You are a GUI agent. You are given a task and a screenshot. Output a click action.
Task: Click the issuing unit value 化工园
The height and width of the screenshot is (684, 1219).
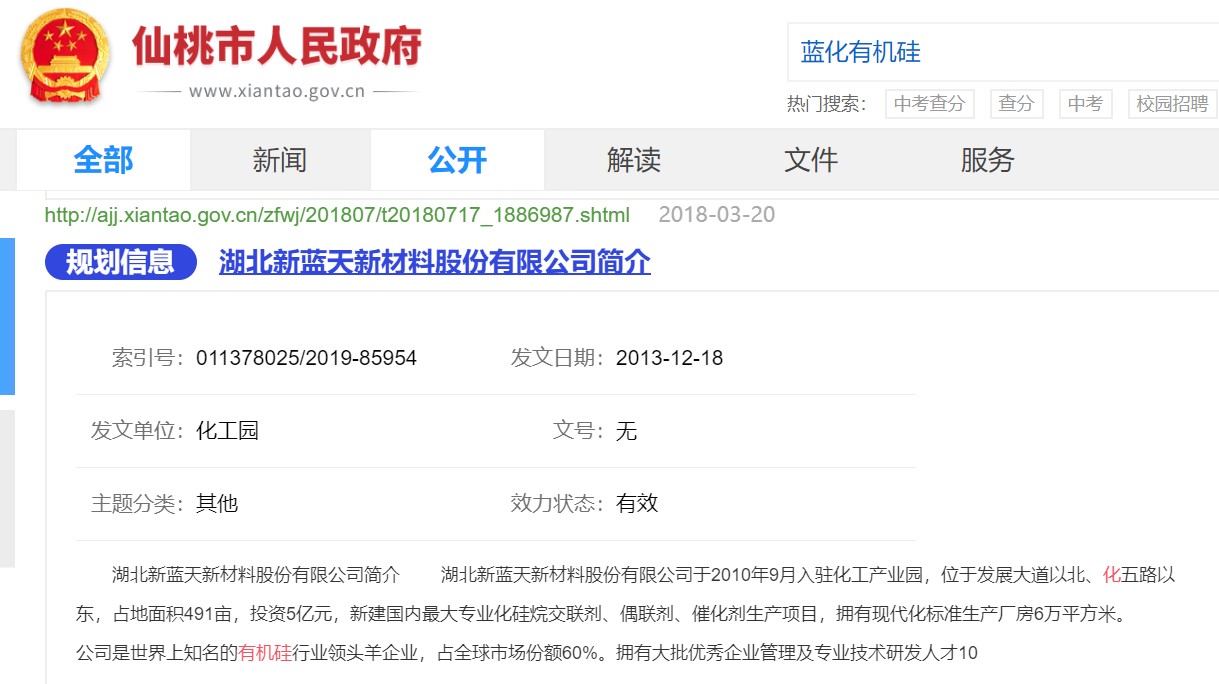pyautogui.click(x=227, y=431)
